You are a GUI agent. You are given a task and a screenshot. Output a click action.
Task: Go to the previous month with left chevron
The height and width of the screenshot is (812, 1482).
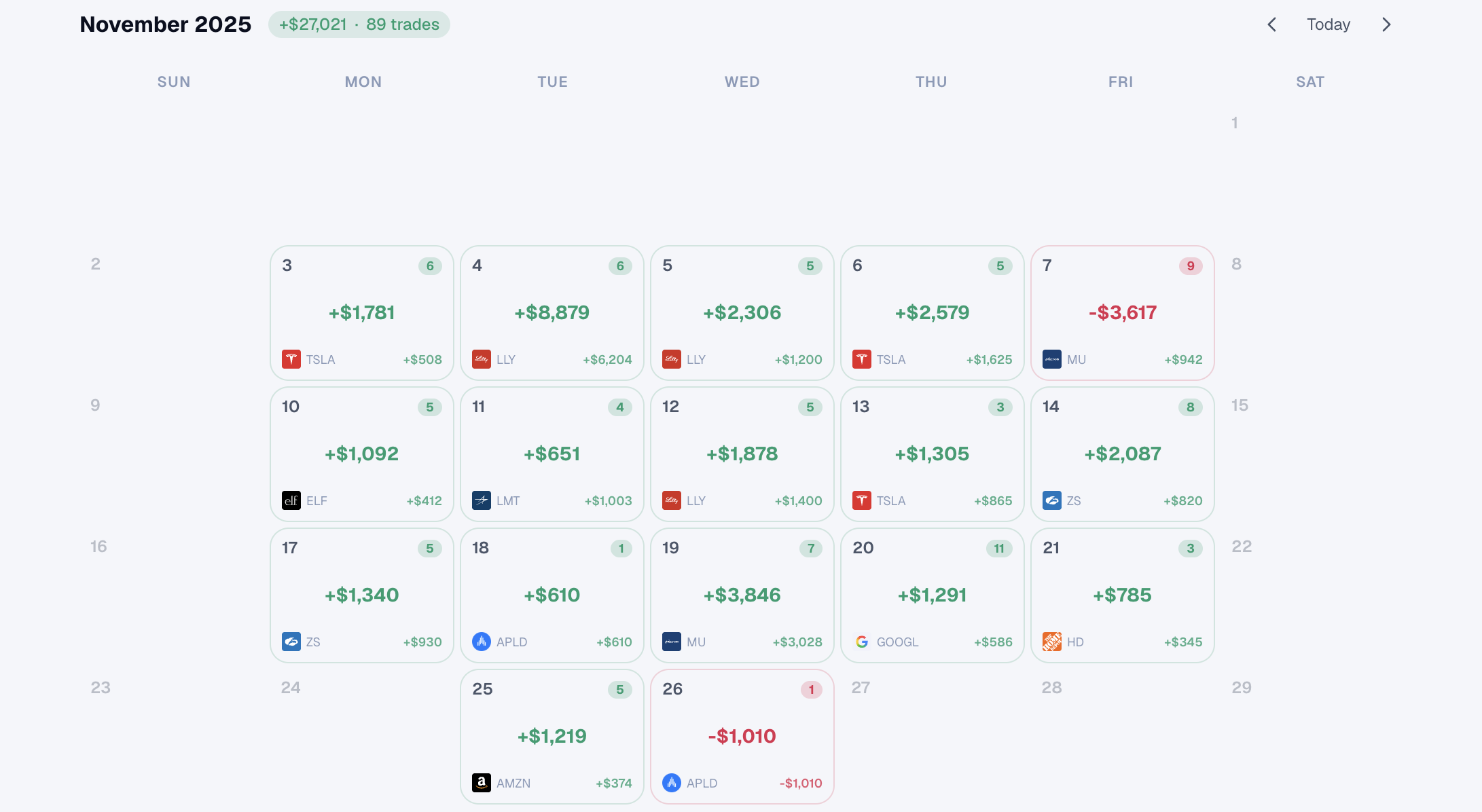point(1272,24)
